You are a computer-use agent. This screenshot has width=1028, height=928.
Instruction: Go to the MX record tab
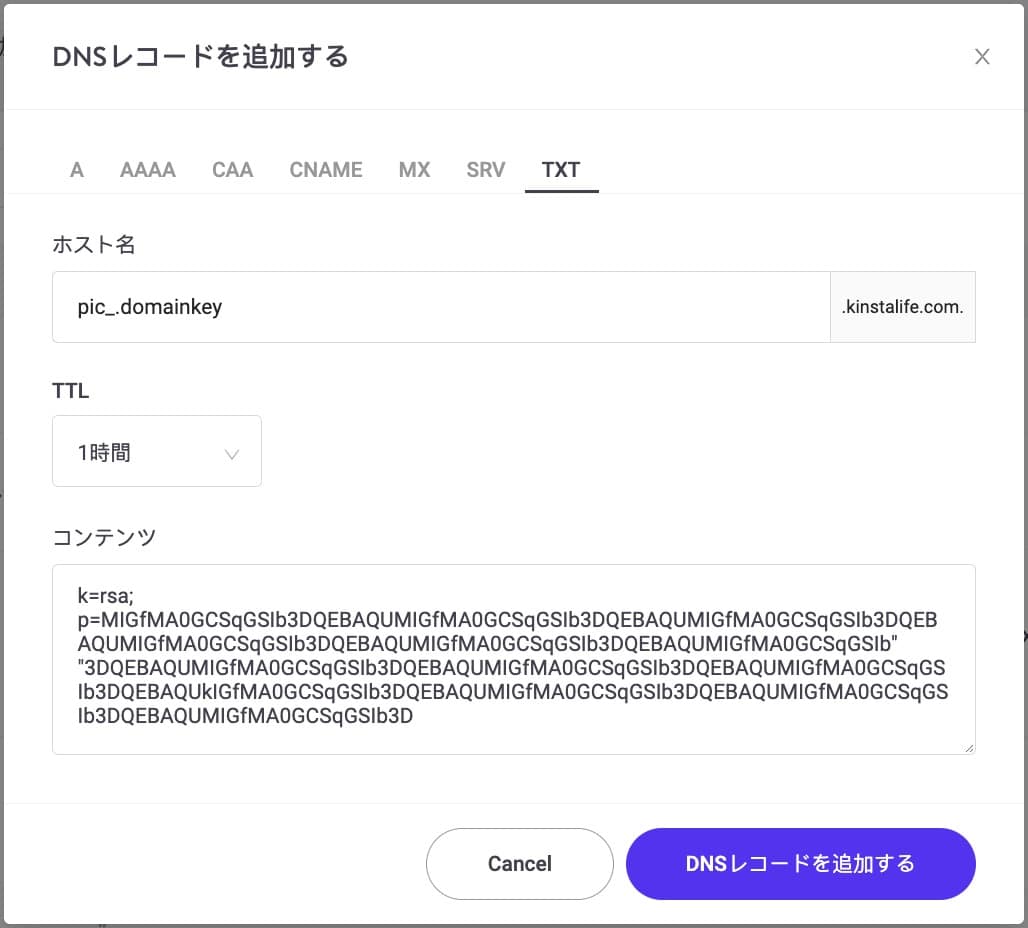(x=414, y=170)
